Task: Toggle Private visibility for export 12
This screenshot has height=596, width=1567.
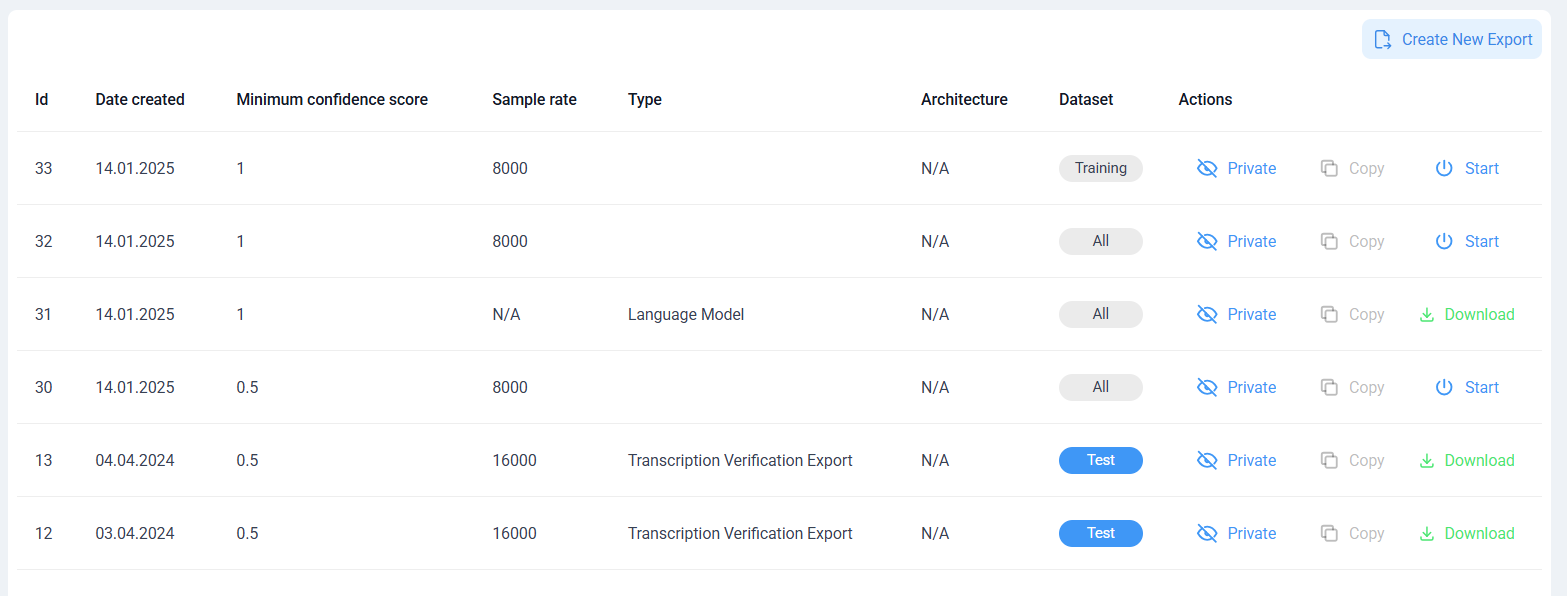Action: click(1237, 533)
